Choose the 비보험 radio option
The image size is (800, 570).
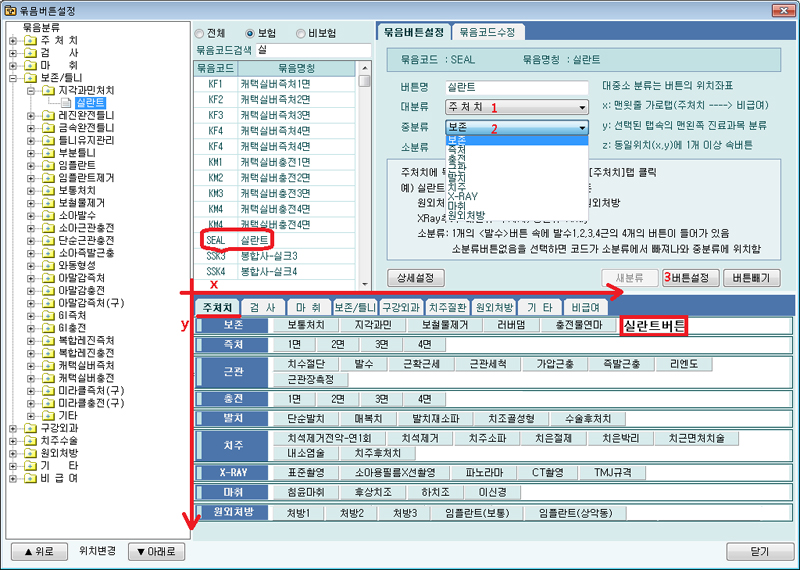pyautogui.click(x=297, y=33)
